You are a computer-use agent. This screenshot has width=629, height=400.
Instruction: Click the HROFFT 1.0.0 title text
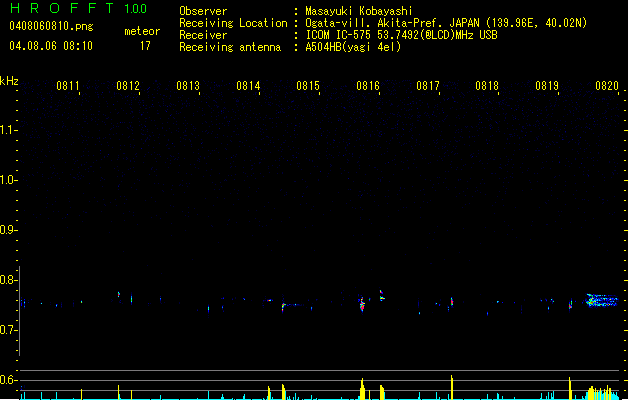79,8
